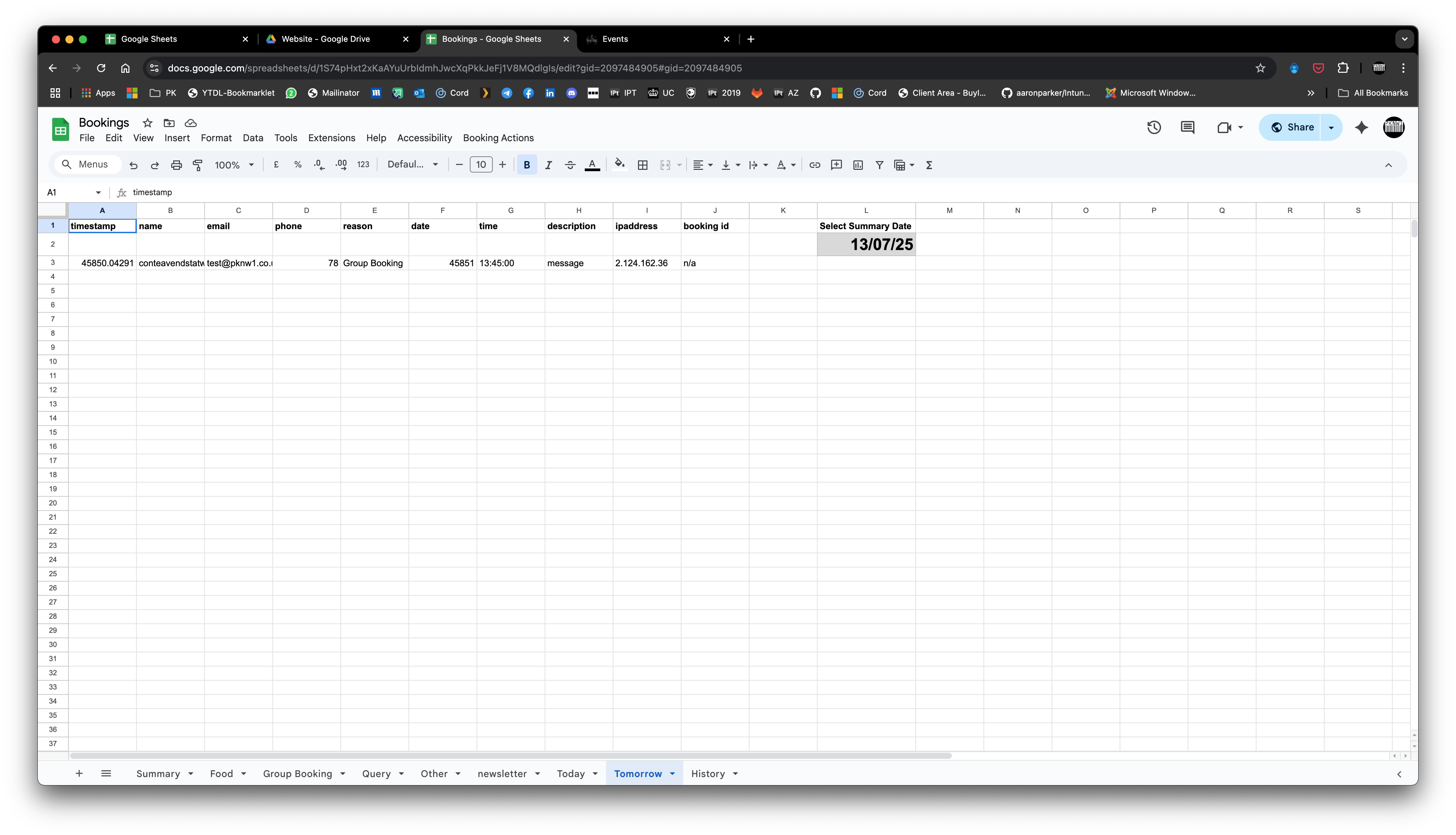Switch to the Today sheet tab
This screenshot has width=1456, height=835.
[x=571, y=774]
